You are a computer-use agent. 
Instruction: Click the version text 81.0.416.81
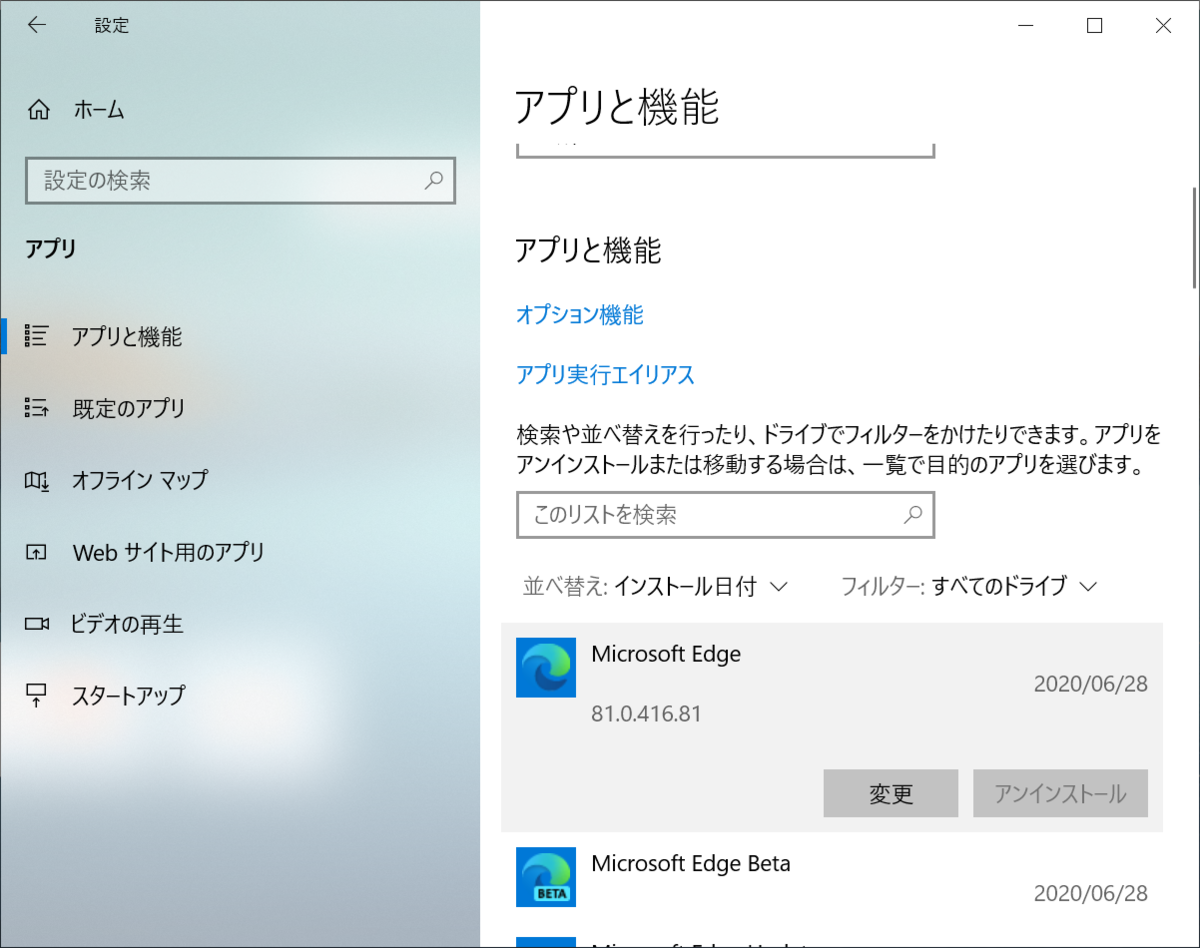[x=646, y=714]
